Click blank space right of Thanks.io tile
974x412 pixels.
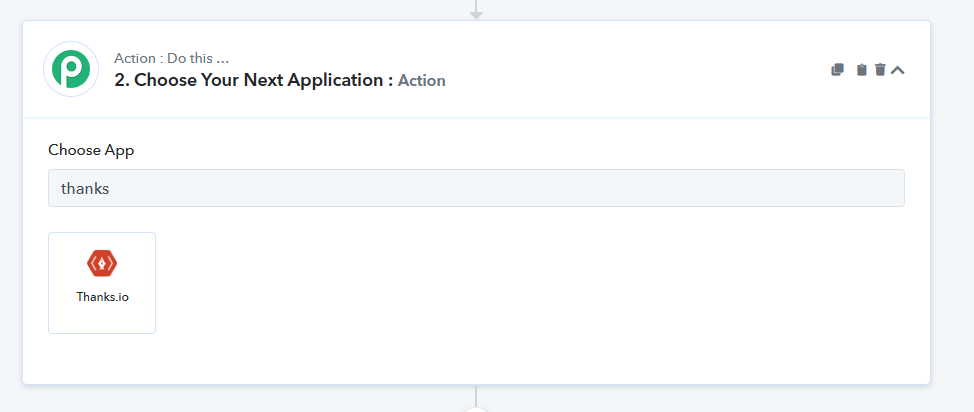tap(528, 283)
